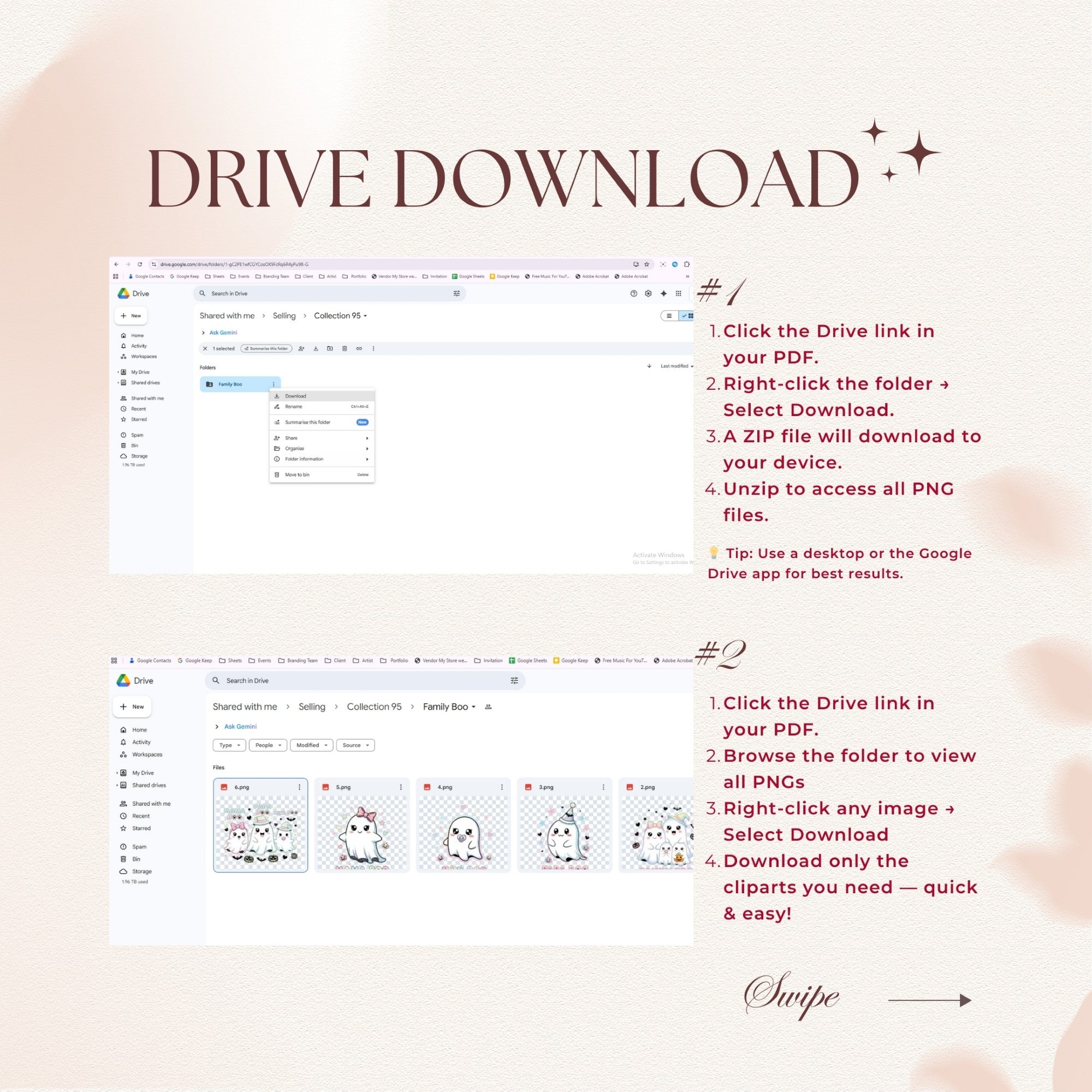Select the Family Boo folder tile

[x=240, y=384]
